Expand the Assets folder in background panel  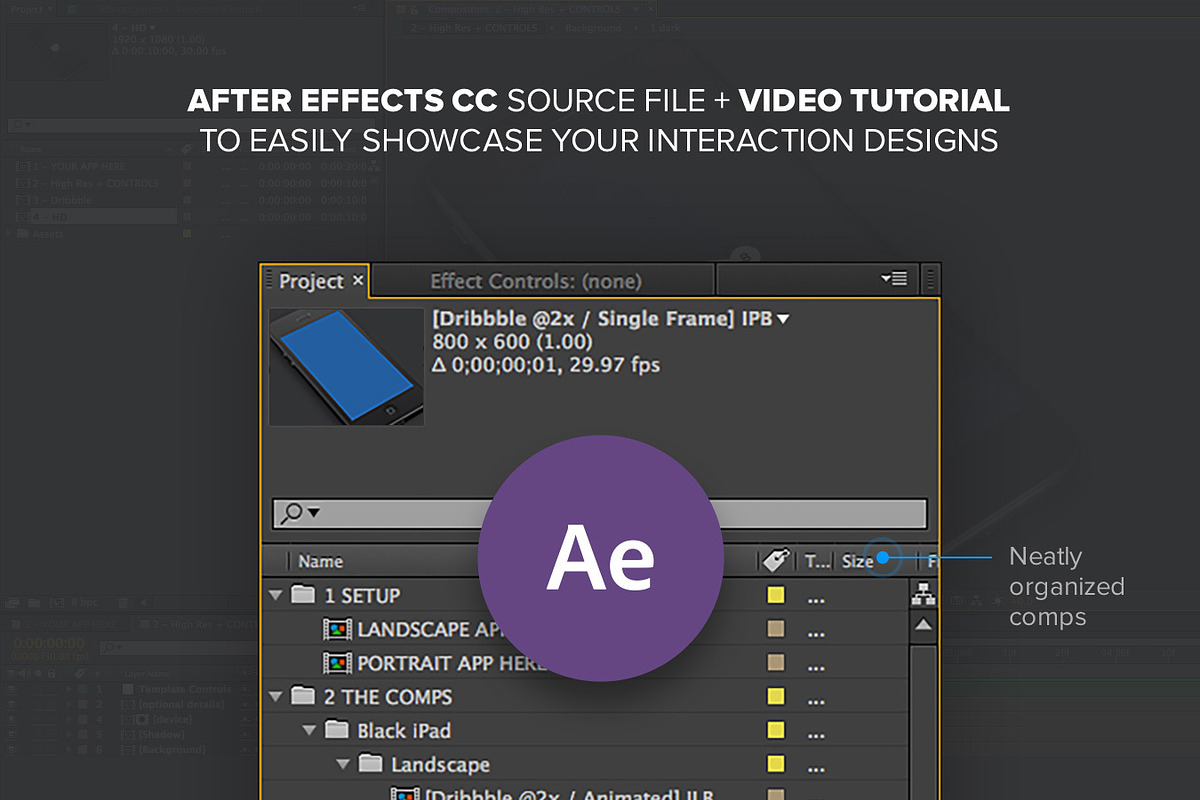coord(11,234)
